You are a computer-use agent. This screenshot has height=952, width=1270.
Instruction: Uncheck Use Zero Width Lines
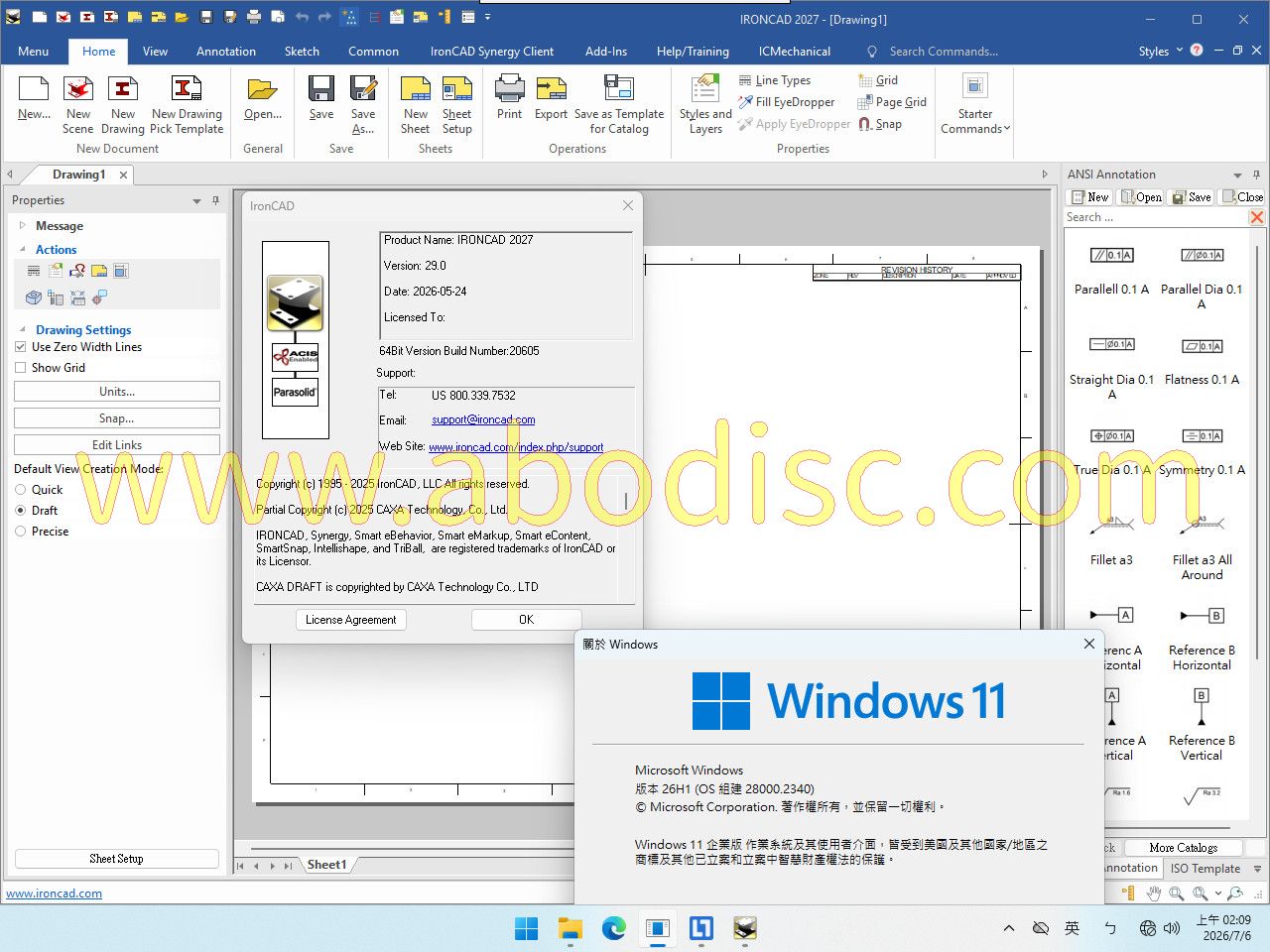[x=21, y=347]
